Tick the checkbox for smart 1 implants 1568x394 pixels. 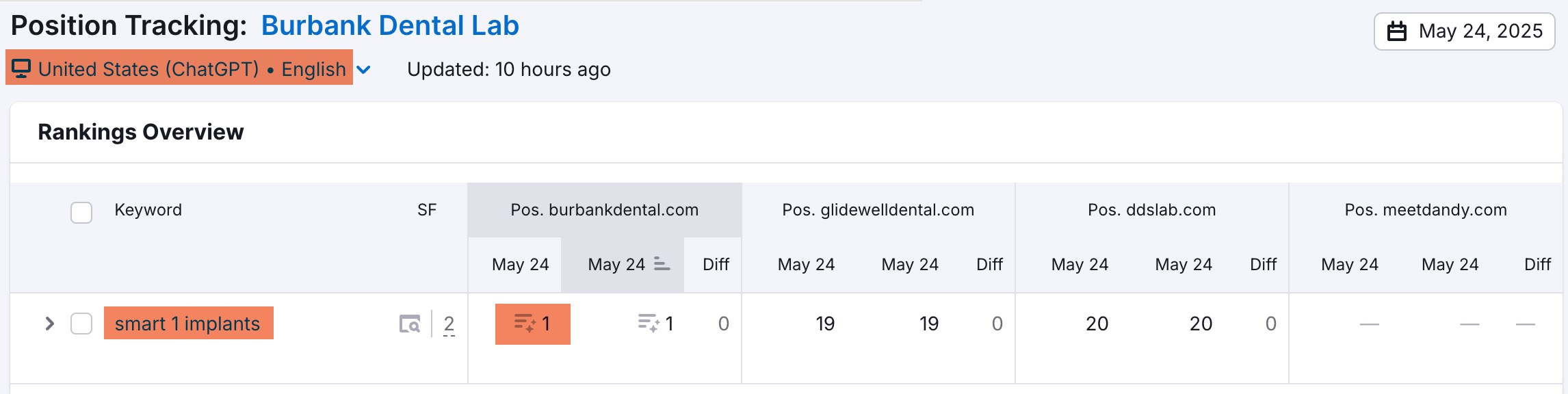(81, 324)
